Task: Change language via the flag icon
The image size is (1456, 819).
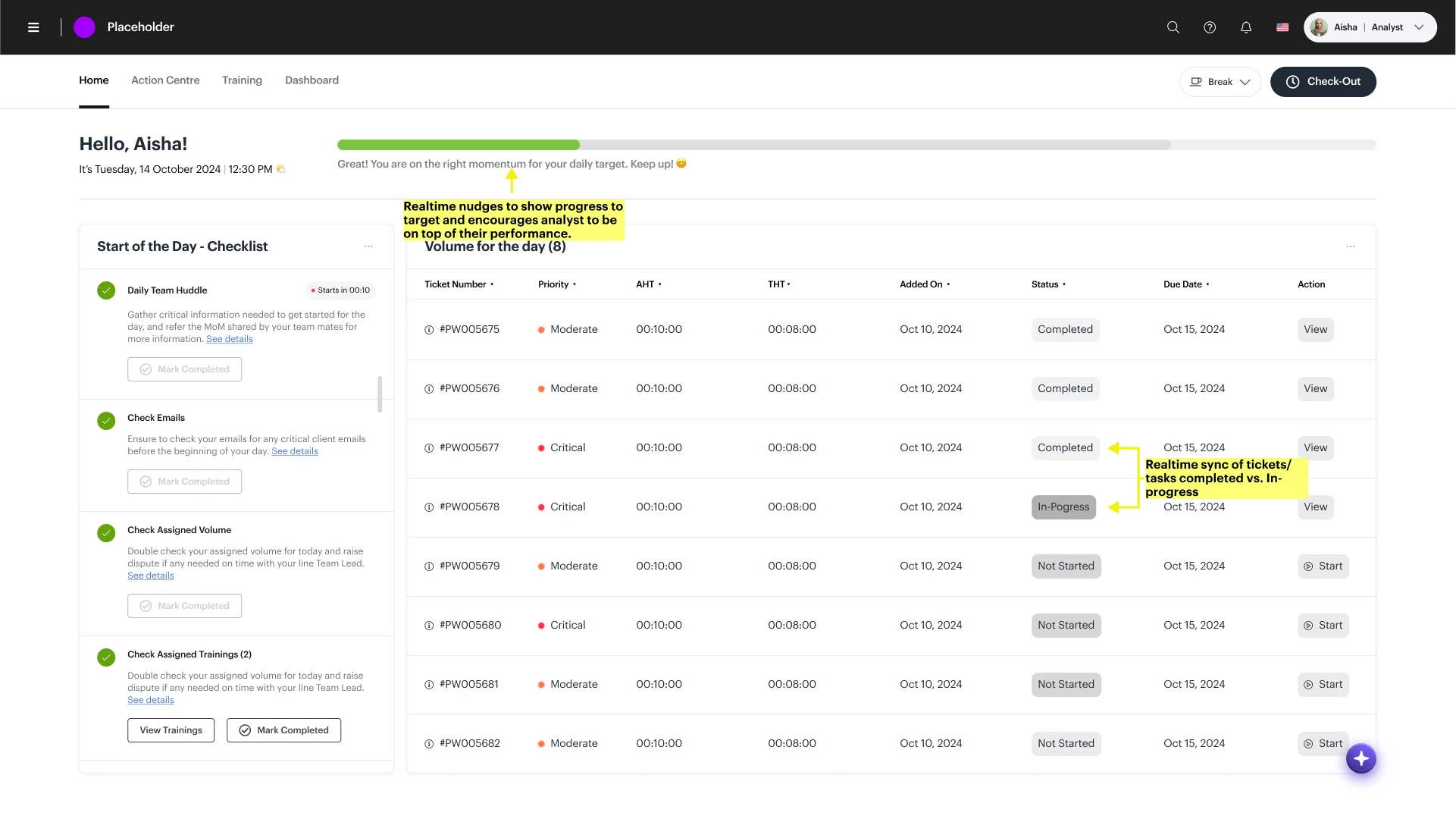Action: pyautogui.click(x=1282, y=27)
